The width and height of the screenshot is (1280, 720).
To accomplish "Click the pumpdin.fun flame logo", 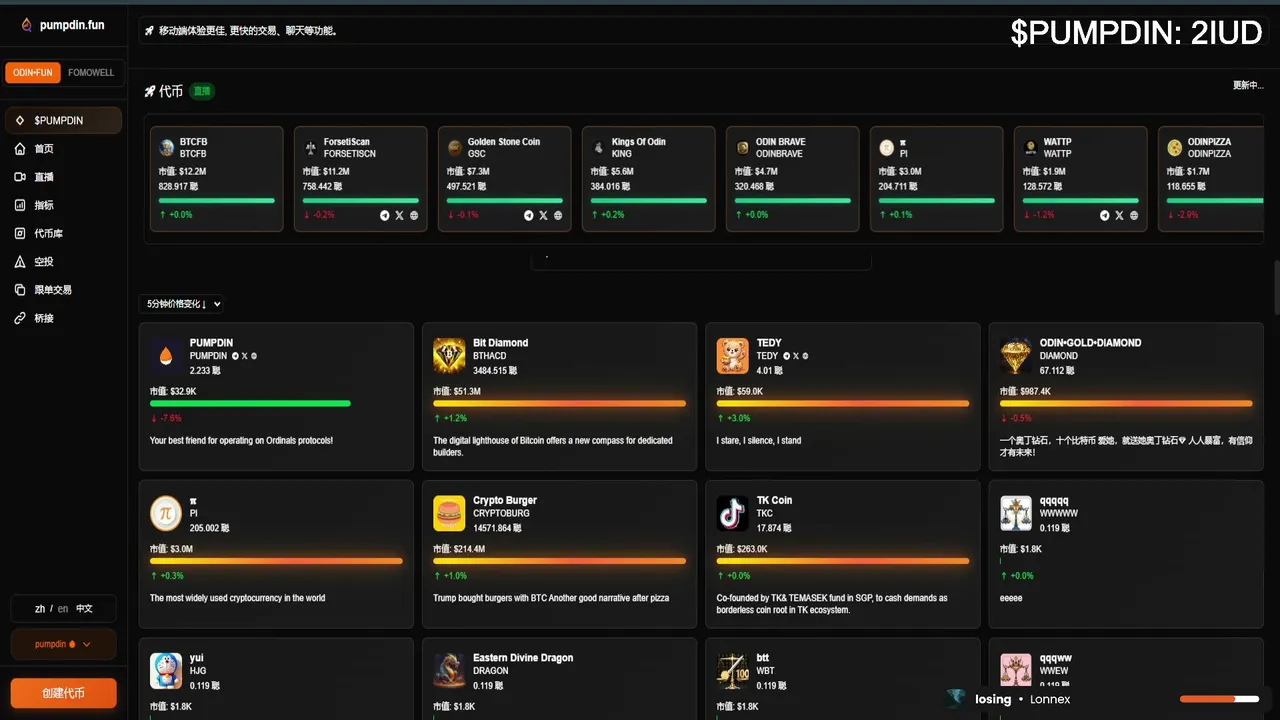I will tap(27, 25).
